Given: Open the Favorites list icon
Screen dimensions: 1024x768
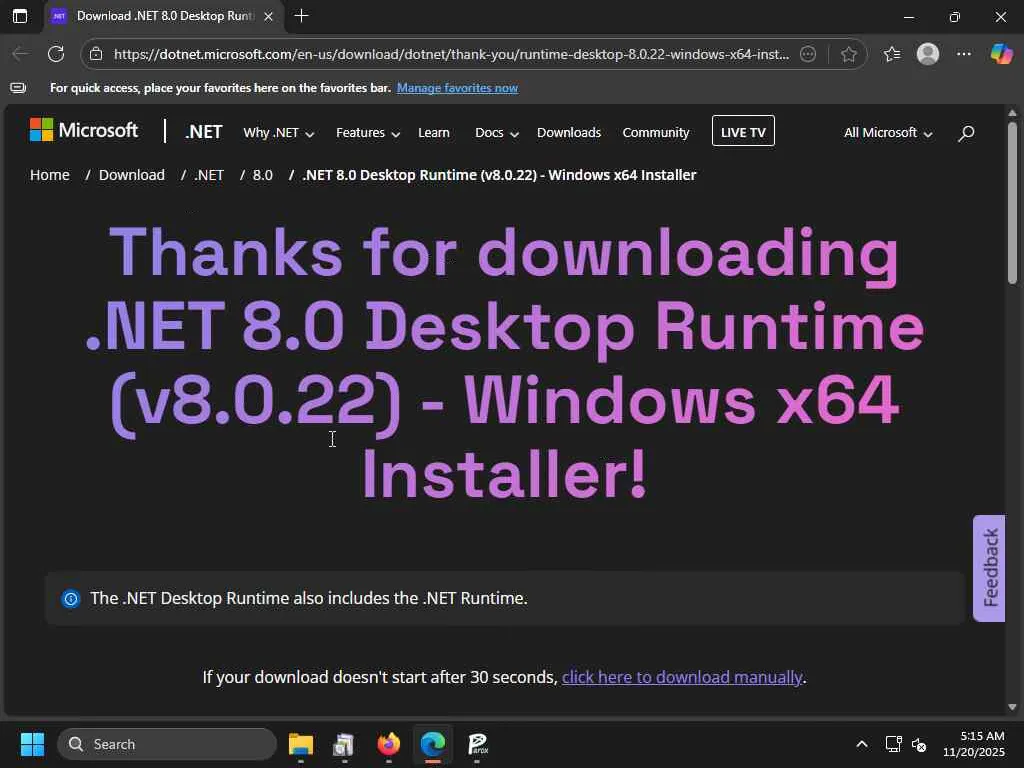Looking at the screenshot, I should [x=891, y=54].
